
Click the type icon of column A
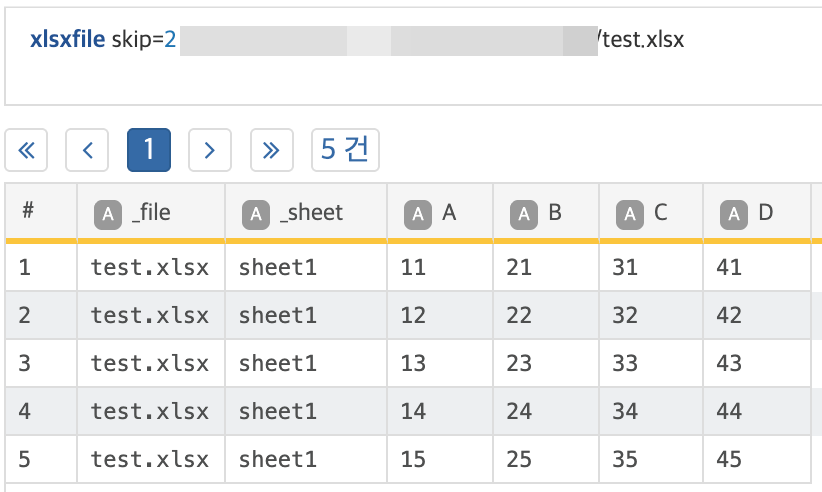[419, 213]
